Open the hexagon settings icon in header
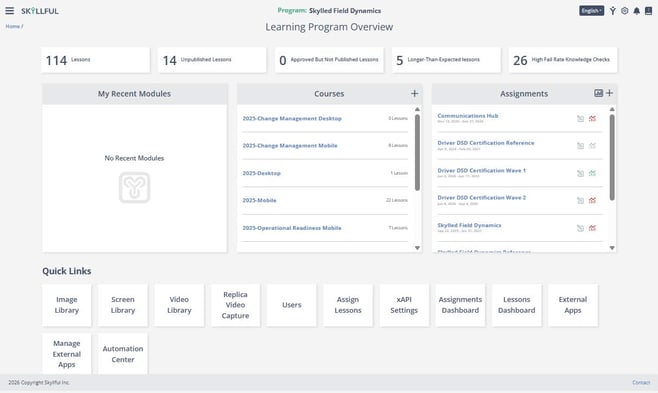The image size is (658, 393). point(624,11)
